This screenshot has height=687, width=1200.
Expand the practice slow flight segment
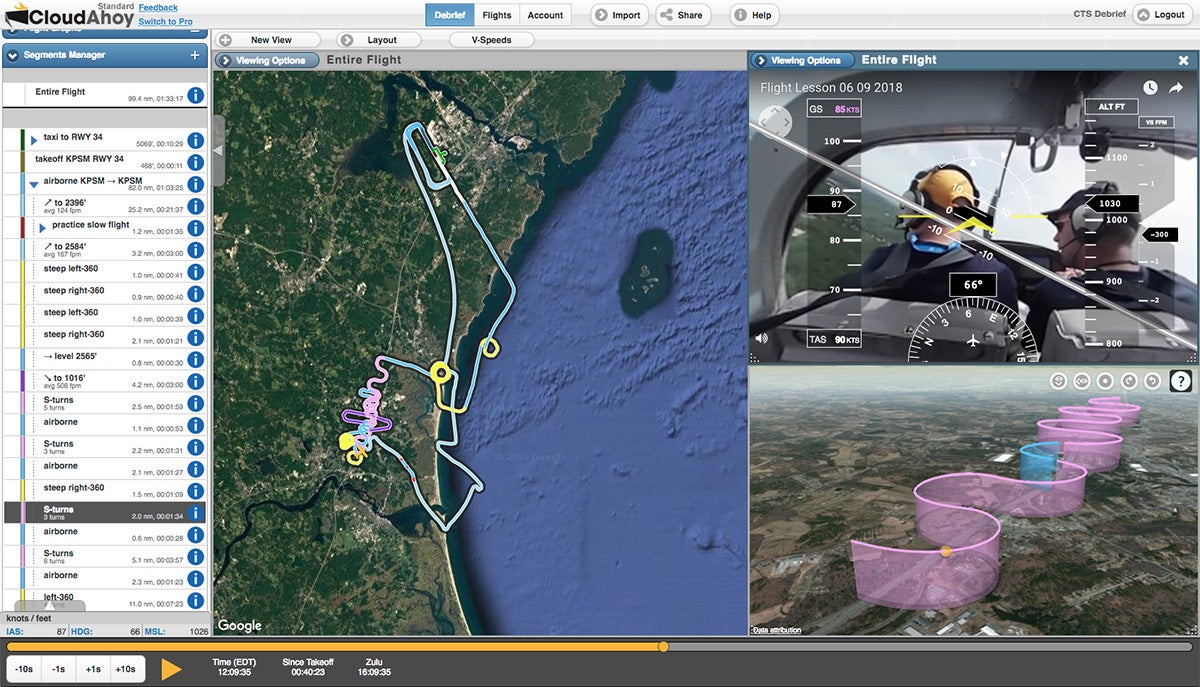click(42, 229)
